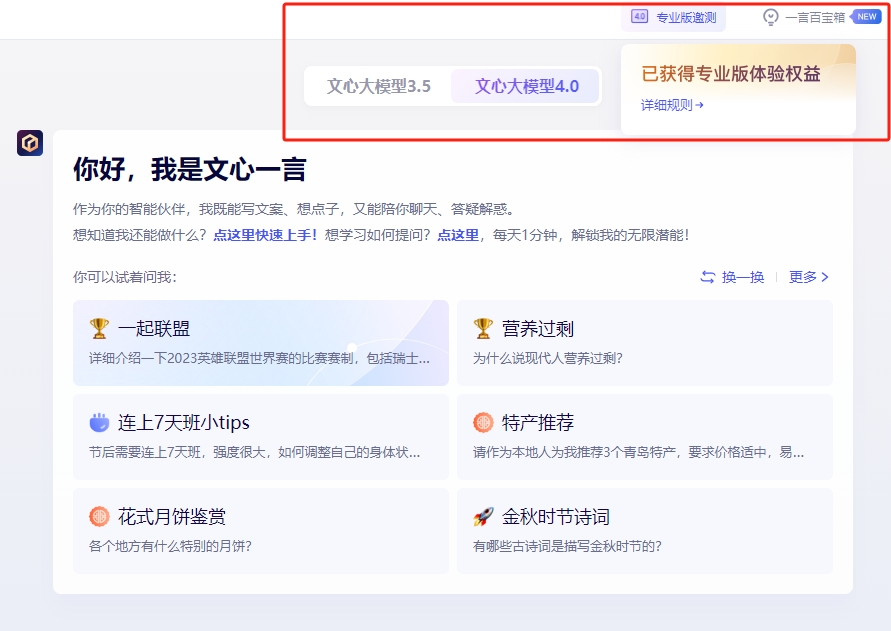The width and height of the screenshot is (891, 631).
Task: Refresh suggestions with the 换一换 text
Action: pos(743,277)
